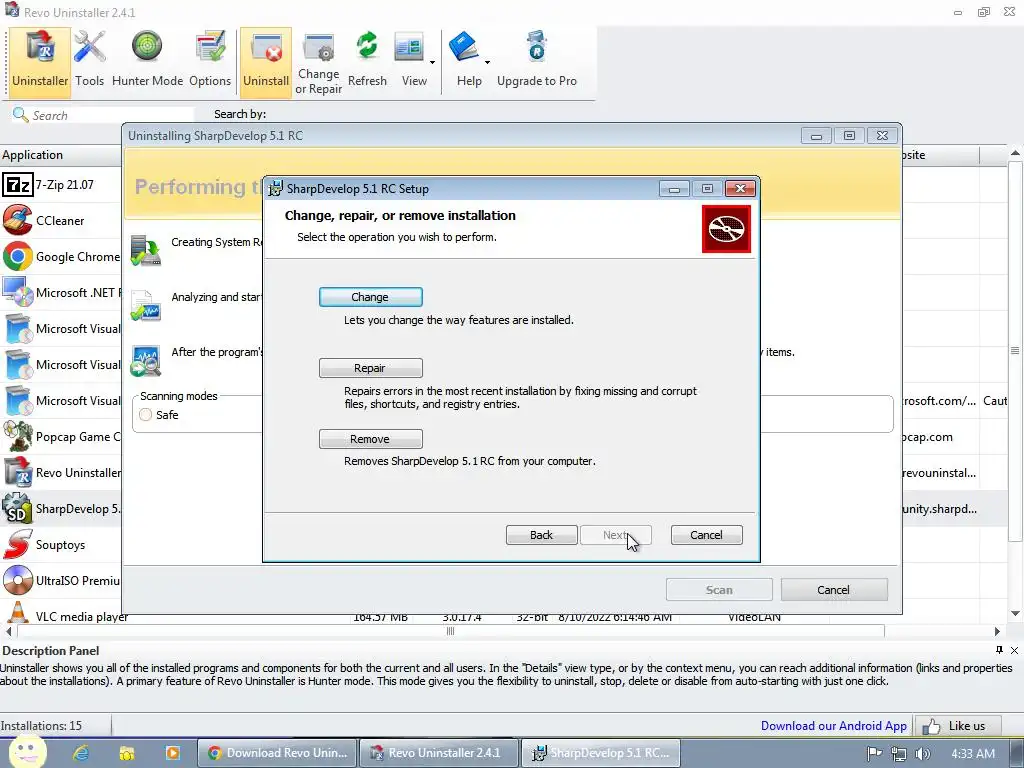Click the Uninstall toolbar button
Image resolution: width=1024 pixels, height=768 pixels.
[x=266, y=62]
